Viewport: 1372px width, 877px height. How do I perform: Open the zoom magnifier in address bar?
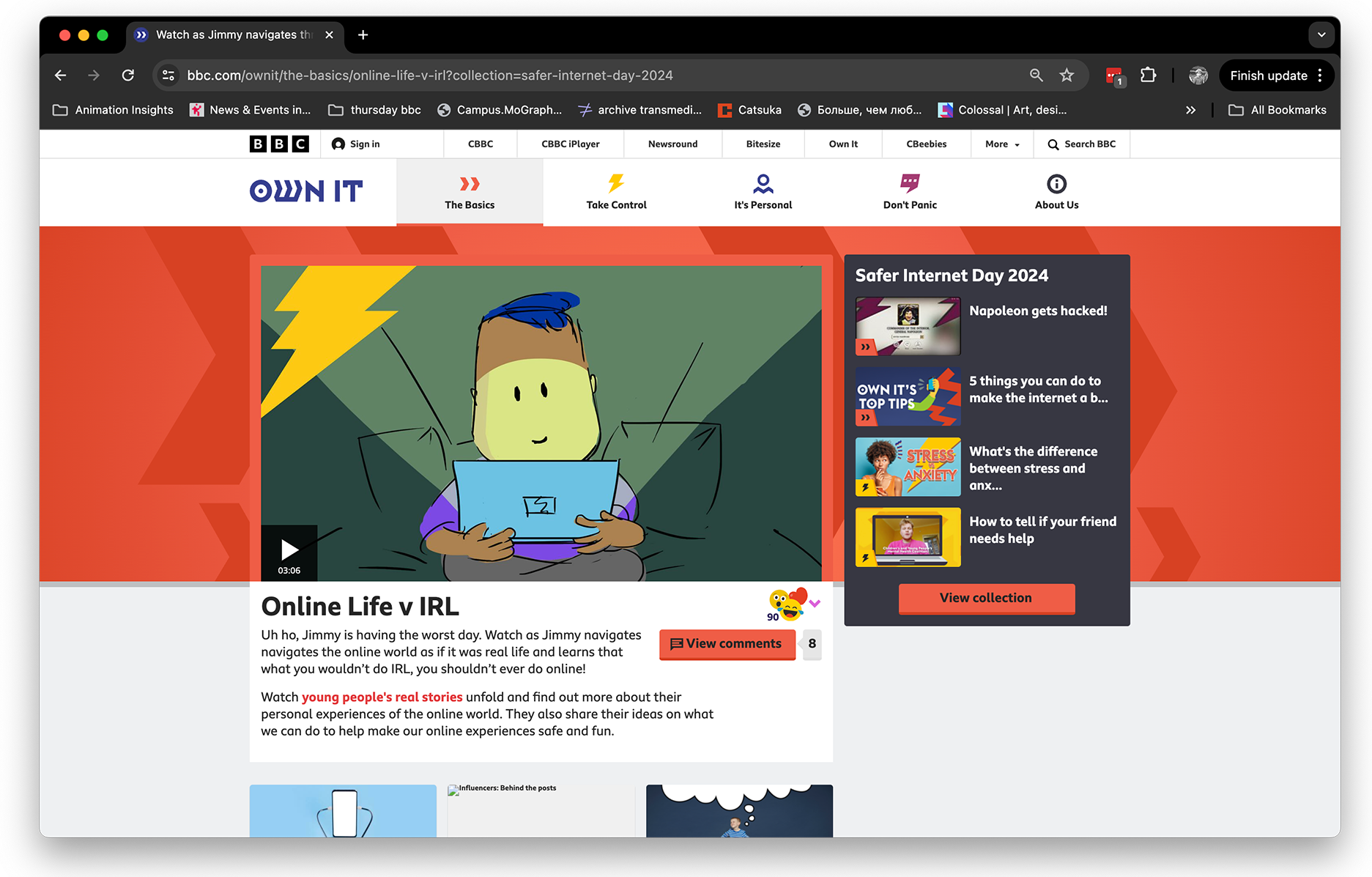(x=1036, y=75)
